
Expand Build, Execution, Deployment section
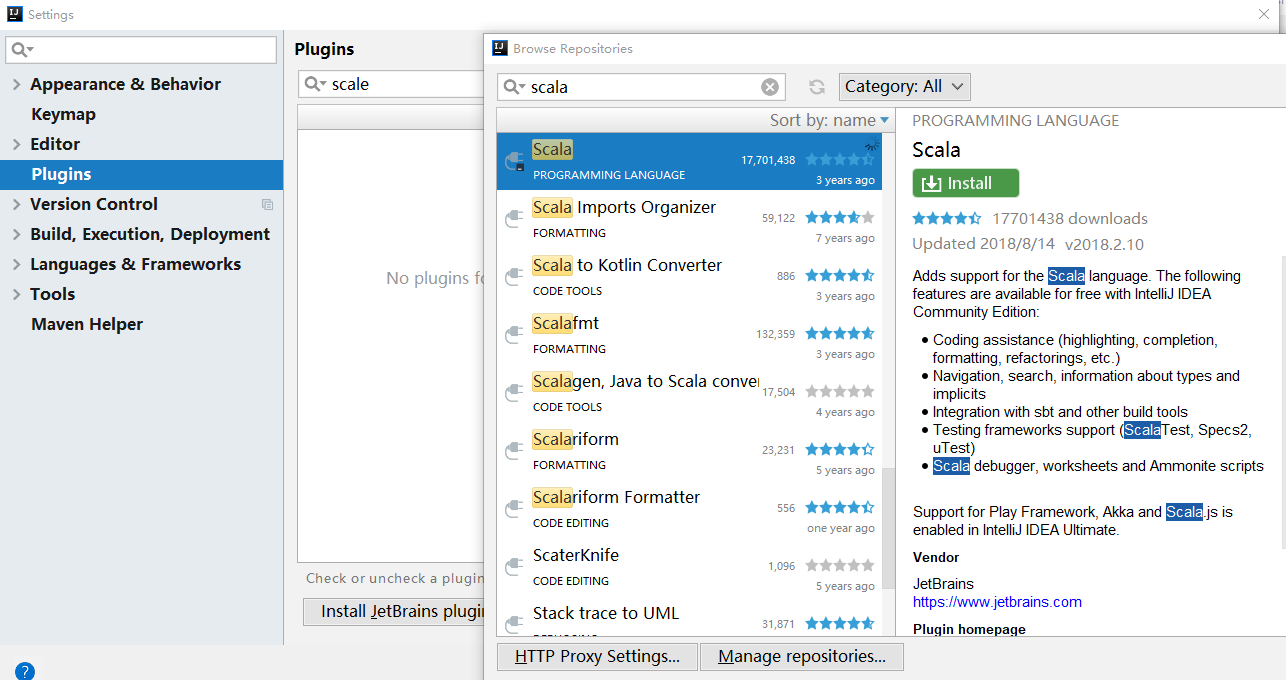tap(16, 234)
